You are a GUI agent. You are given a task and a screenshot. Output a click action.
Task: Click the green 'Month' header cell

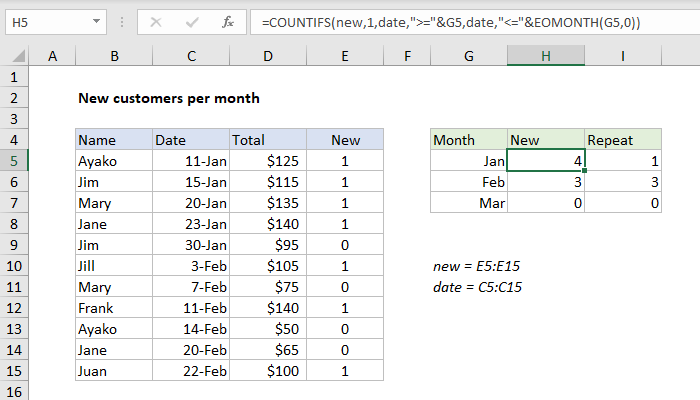pyautogui.click(x=468, y=140)
